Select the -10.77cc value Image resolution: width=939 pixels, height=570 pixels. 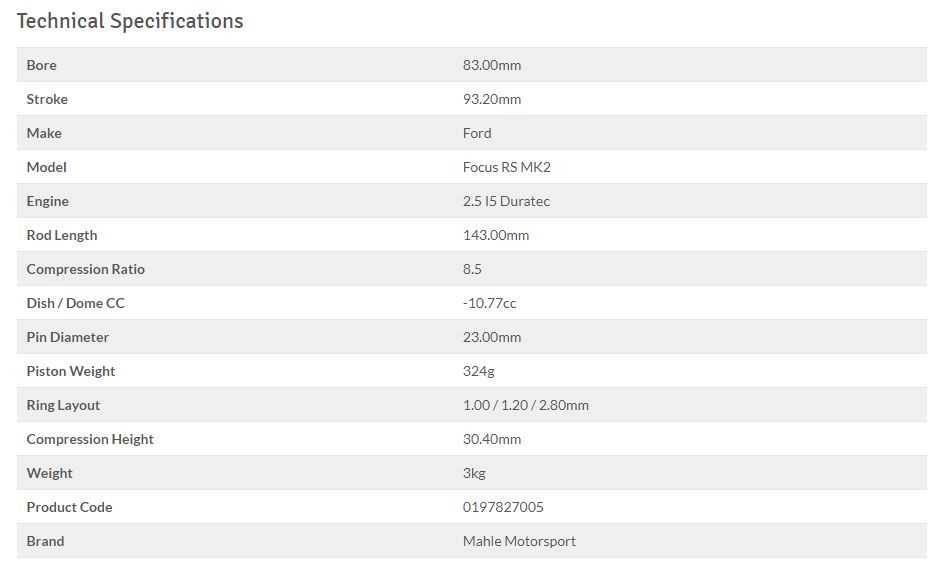[489, 304]
